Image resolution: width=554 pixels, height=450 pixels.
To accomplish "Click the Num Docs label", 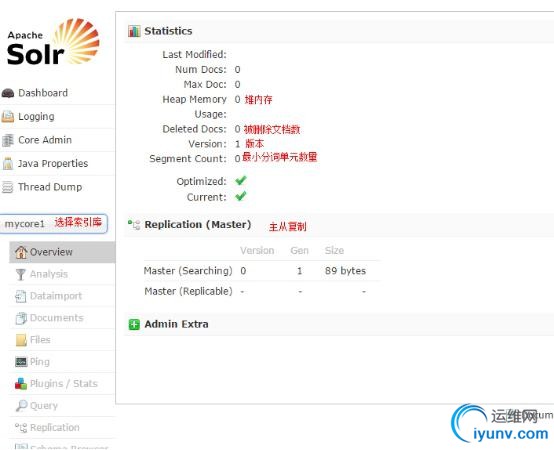I will tap(201, 70).
